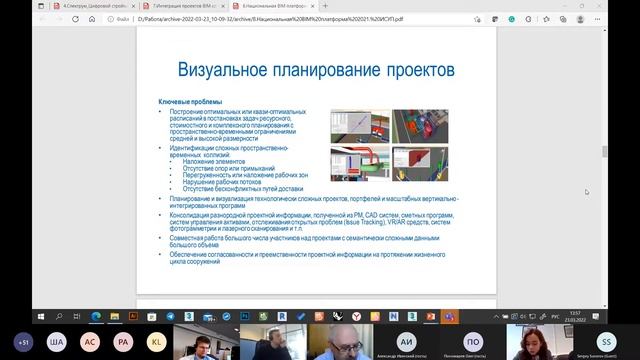Click the bottom-right slide image

(420, 164)
